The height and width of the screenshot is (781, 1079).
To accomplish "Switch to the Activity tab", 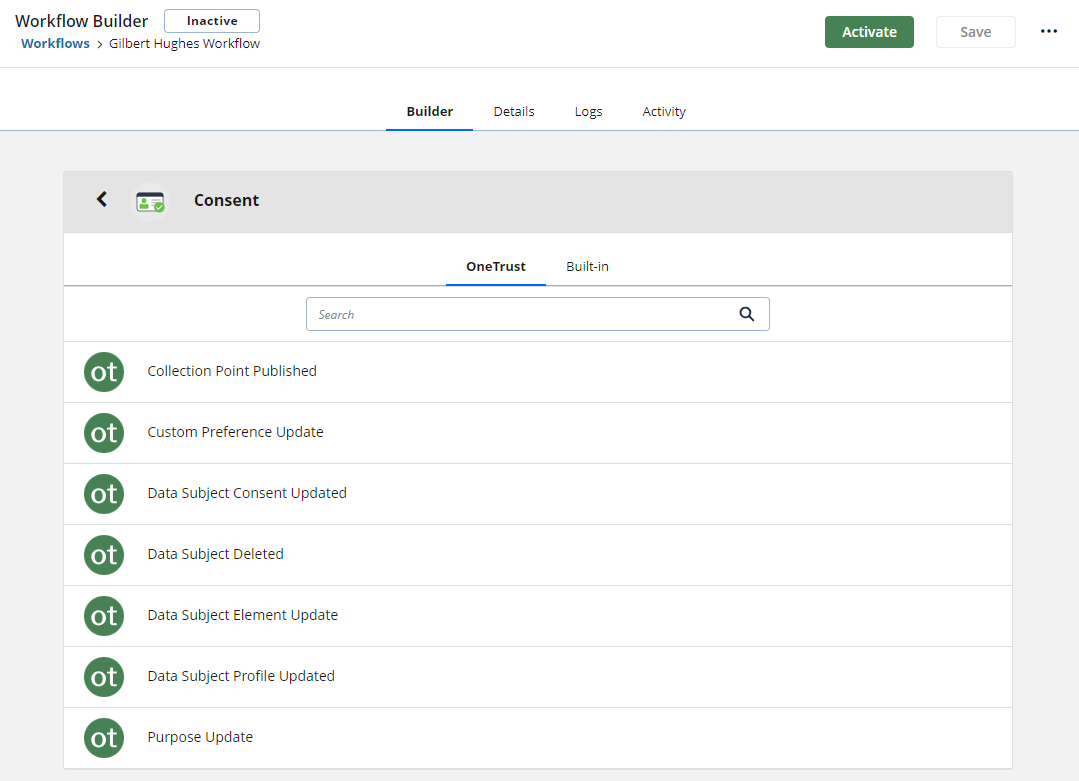I will (663, 111).
